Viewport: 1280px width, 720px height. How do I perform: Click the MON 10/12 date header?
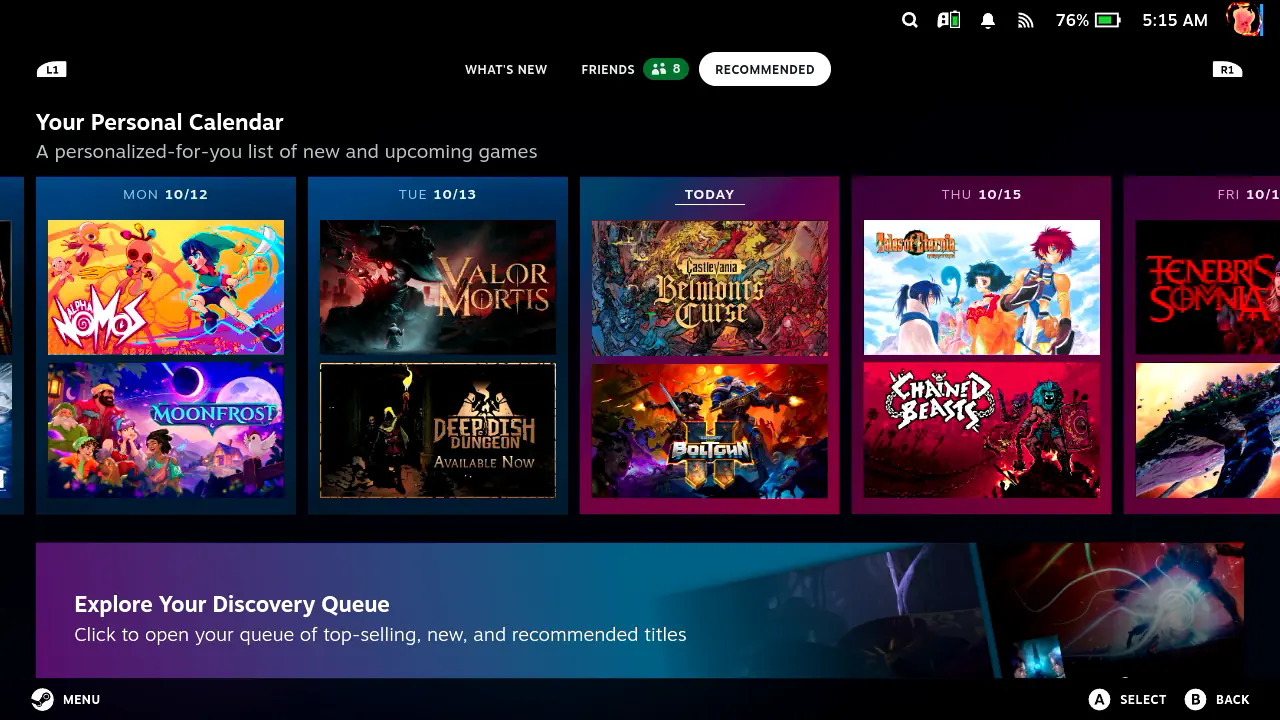[x=166, y=194]
